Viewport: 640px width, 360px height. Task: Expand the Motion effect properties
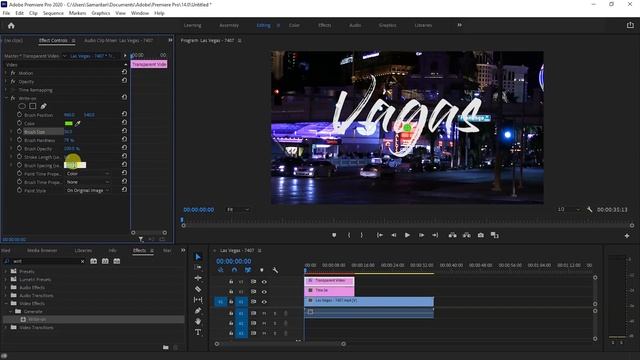(6, 73)
